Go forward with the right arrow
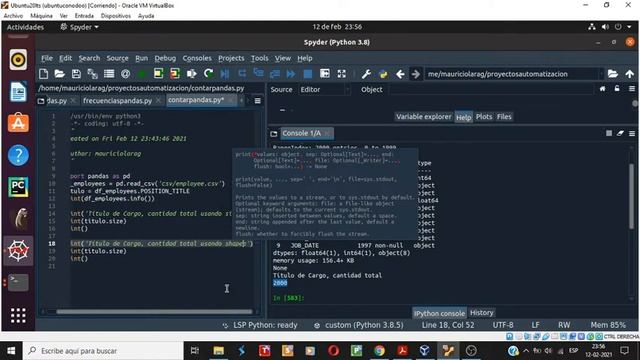The image size is (640, 360). tap(416, 74)
